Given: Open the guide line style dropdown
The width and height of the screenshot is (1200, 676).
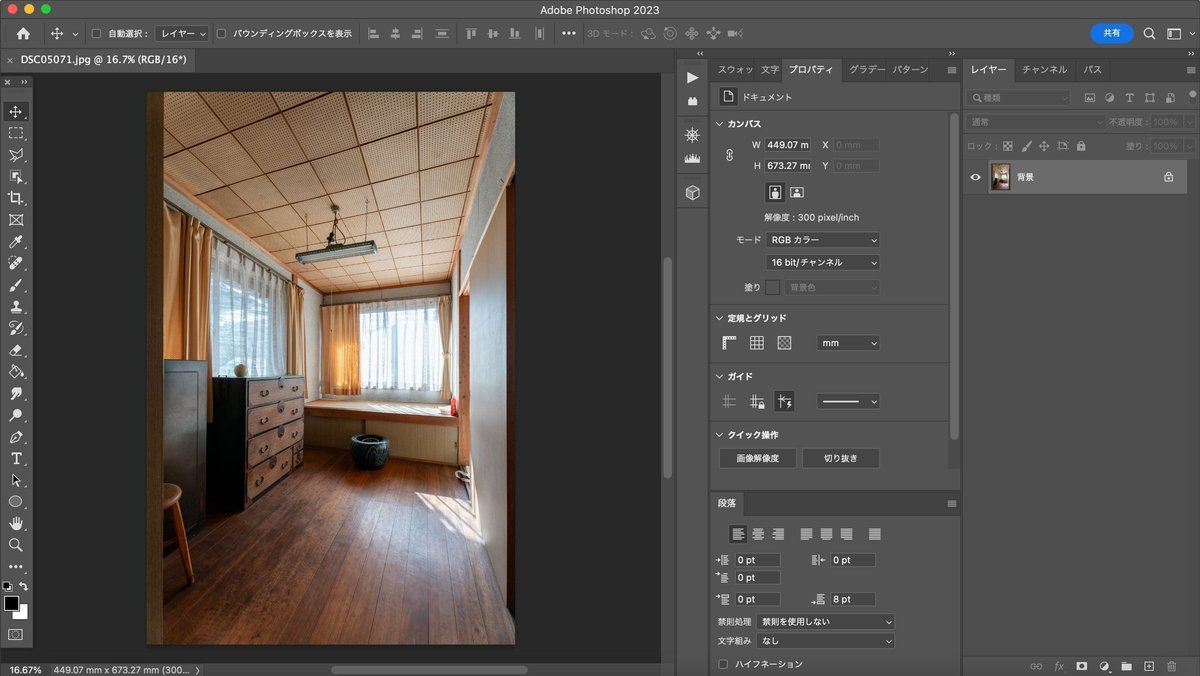Looking at the screenshot, I should (848, 401).
